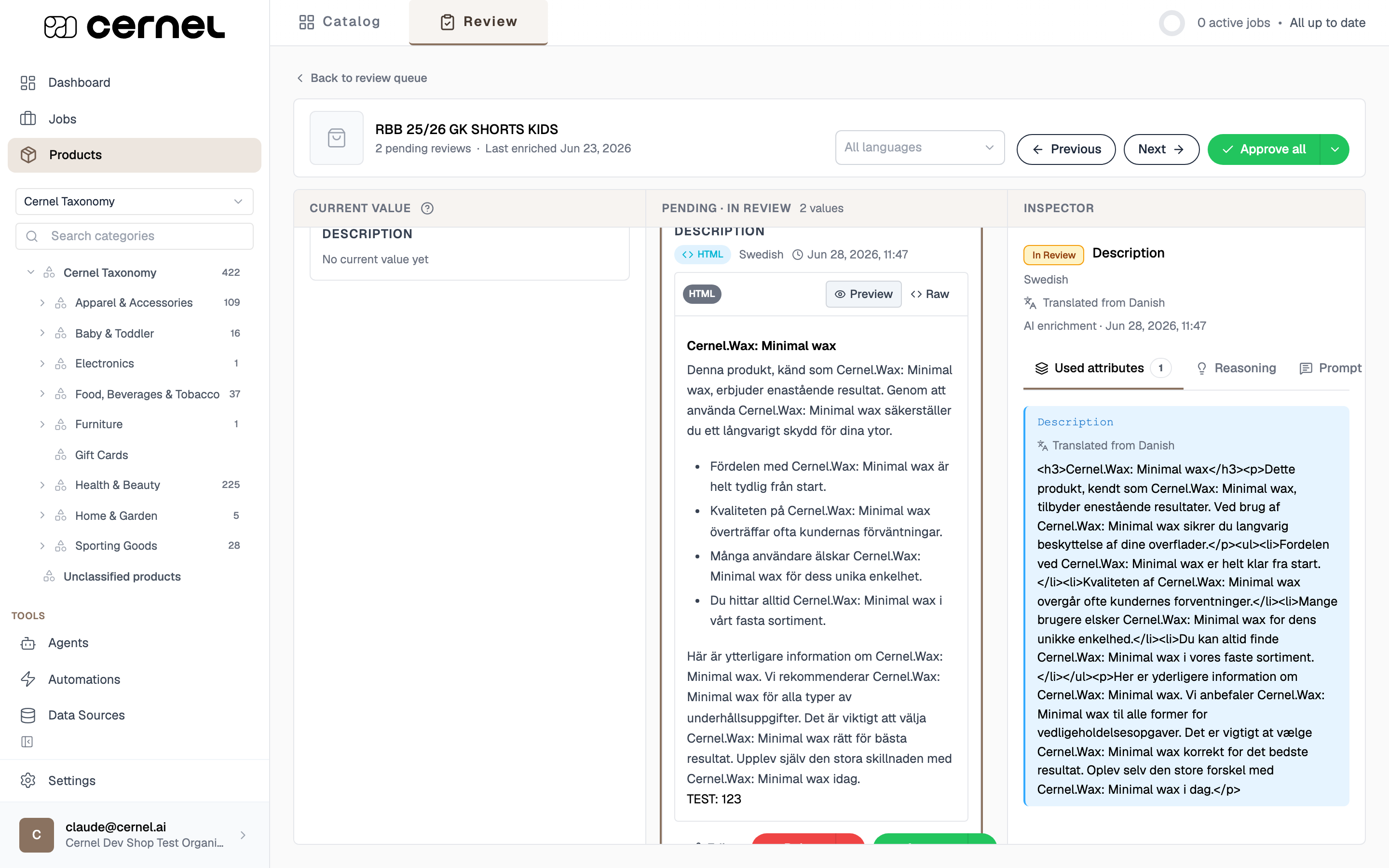Viewport: 1389px width, 868px height.
Task: Collapse the Cernel Taxonomy tree root
Action: coord(31,272)
